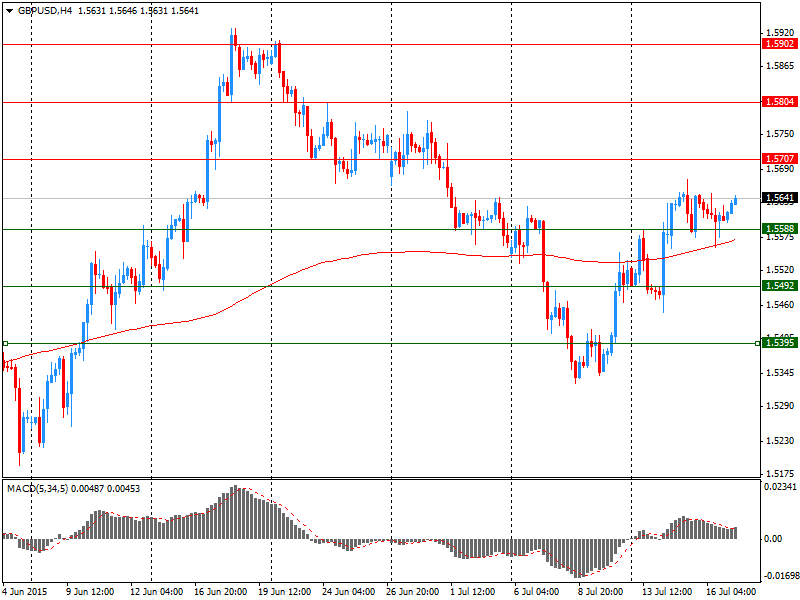The height and width of the screenshot is (600, 800).
Task: Click the MACD zero level label 0.00
Action: pos(773,539)
